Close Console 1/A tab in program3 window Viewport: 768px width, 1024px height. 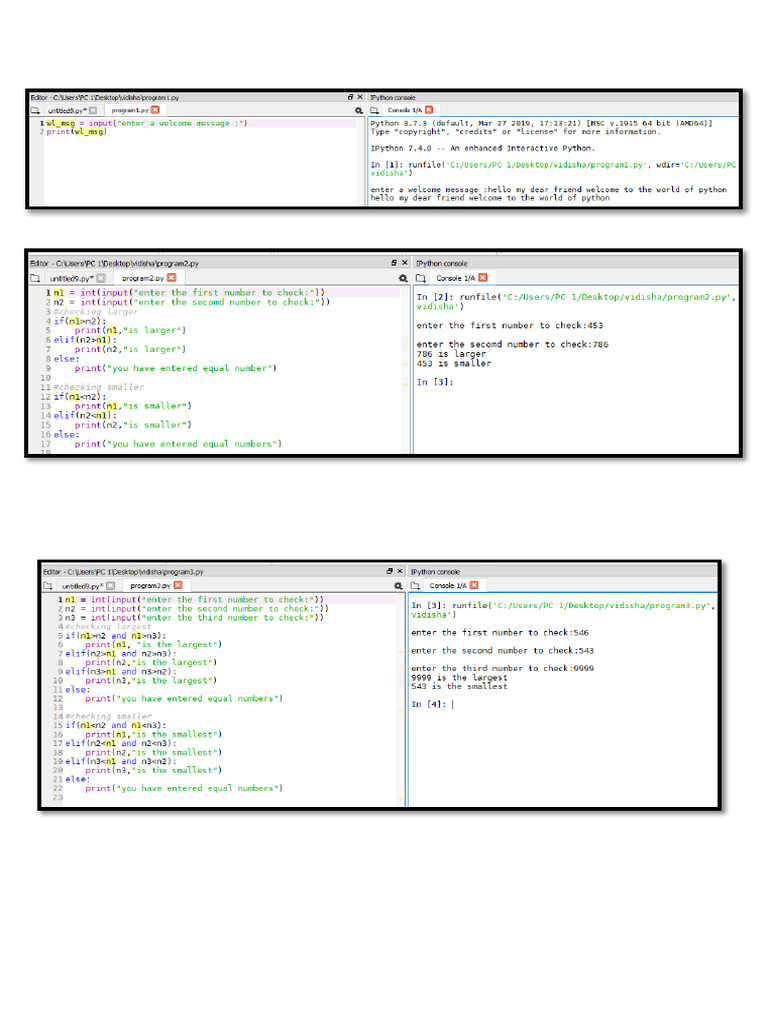[x=474, y=585]
